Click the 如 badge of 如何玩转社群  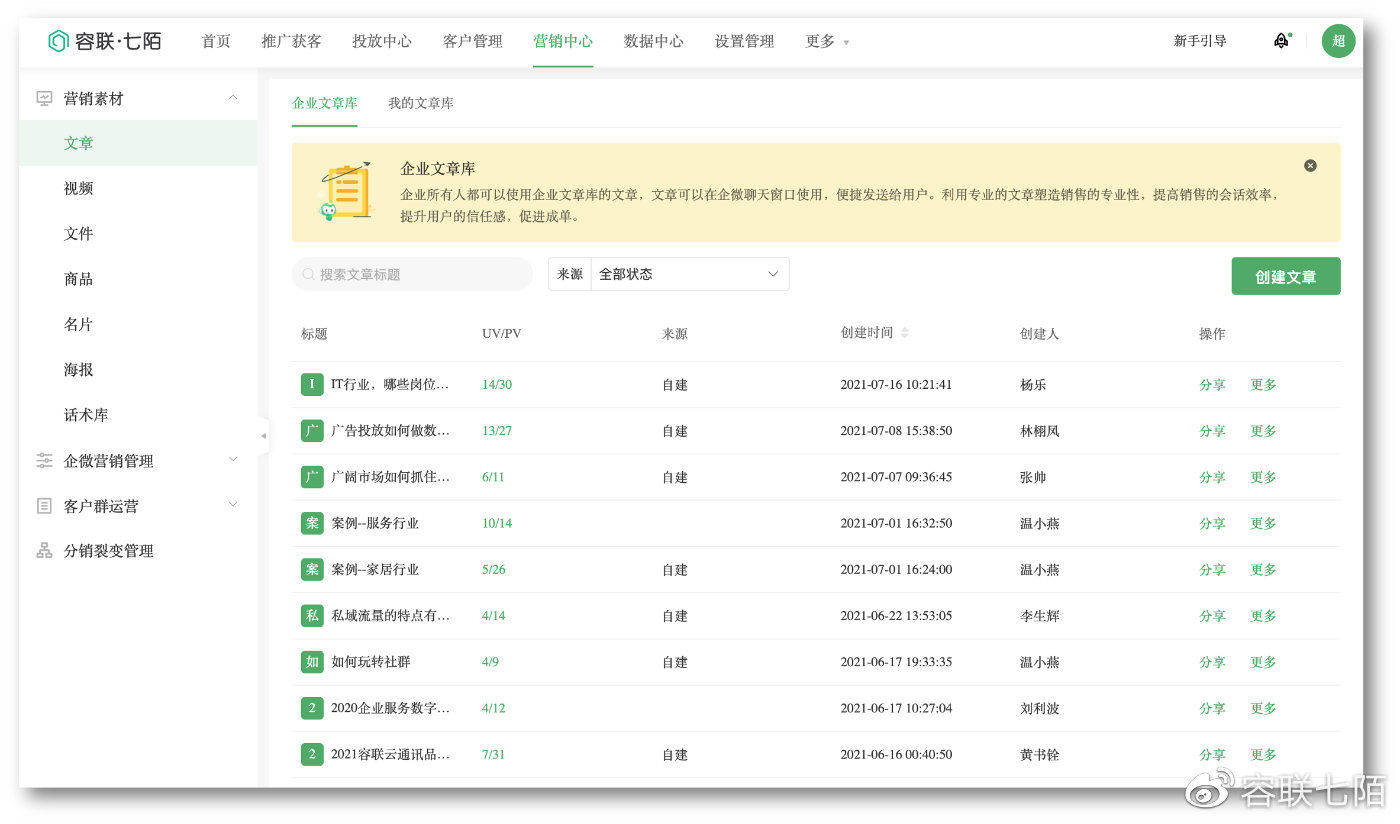click(312, 662)
